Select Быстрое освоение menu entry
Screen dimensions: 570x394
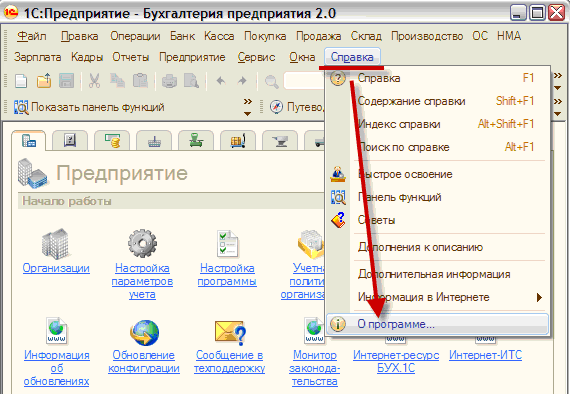(x=437, y=174)
